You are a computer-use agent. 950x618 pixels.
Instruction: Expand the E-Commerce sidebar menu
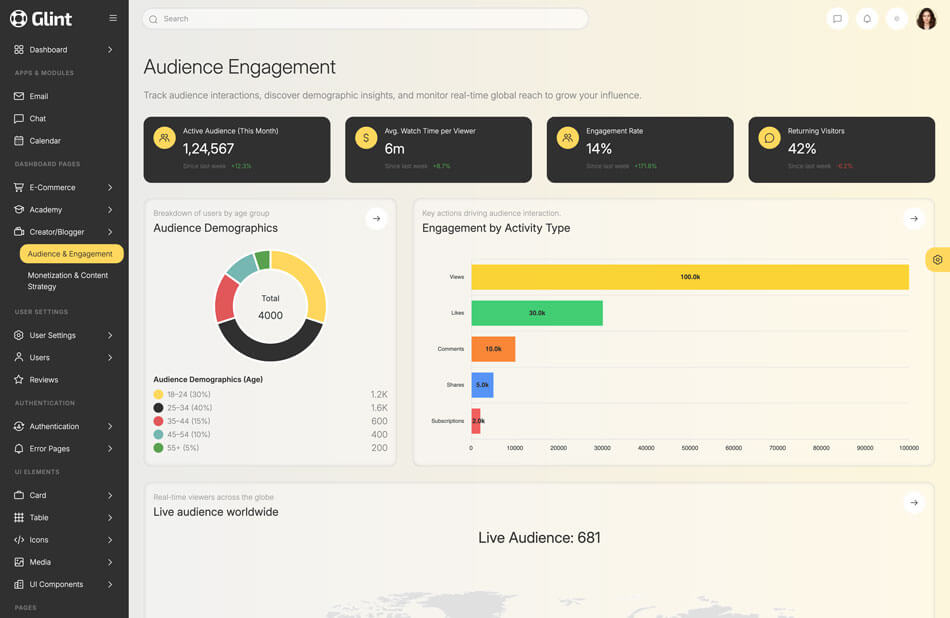[64, 187]
